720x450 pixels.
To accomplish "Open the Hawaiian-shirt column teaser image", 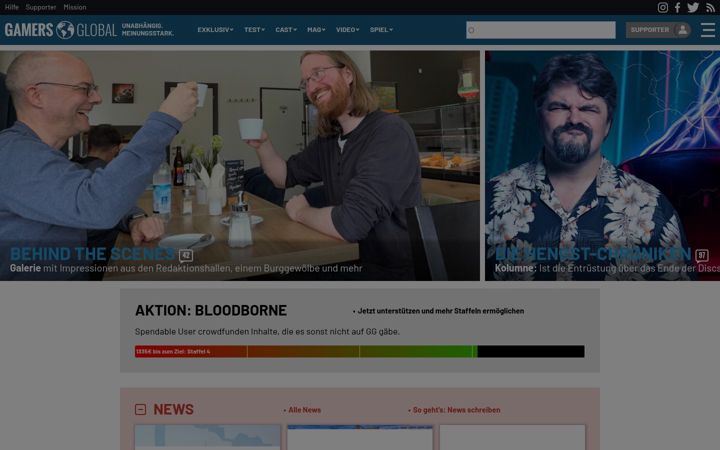I will point(602,165).
